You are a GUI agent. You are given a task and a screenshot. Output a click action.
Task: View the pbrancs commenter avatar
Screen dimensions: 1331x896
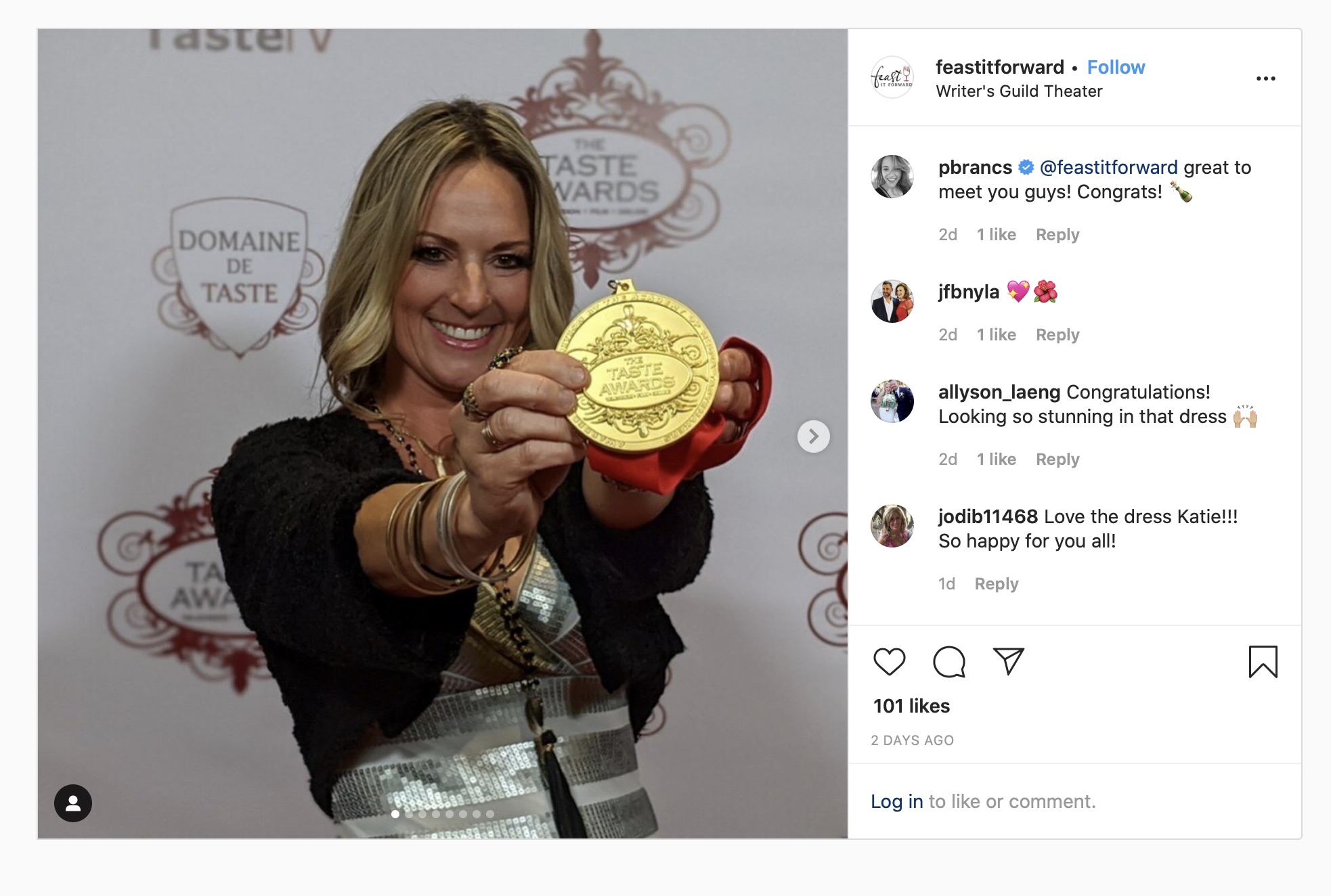click(892, 177)
